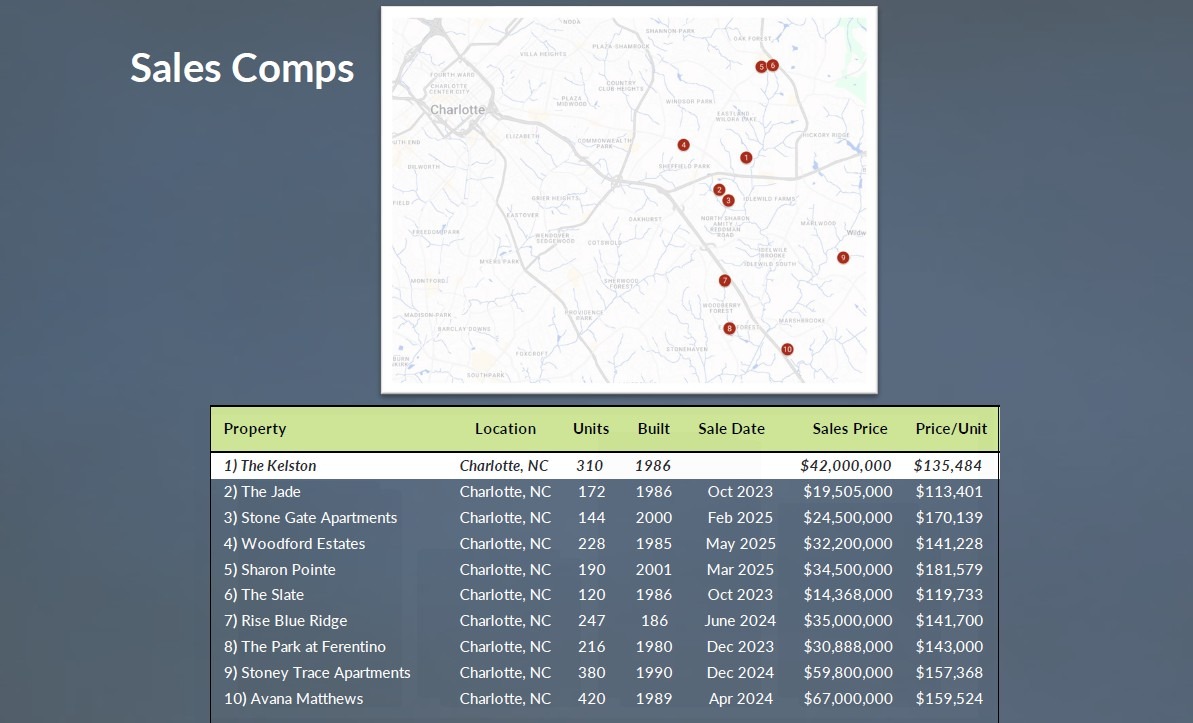This screenshot has width=1193, height=723.
Task: Select The Kelston price per unit $135,484
Action: 947,466
